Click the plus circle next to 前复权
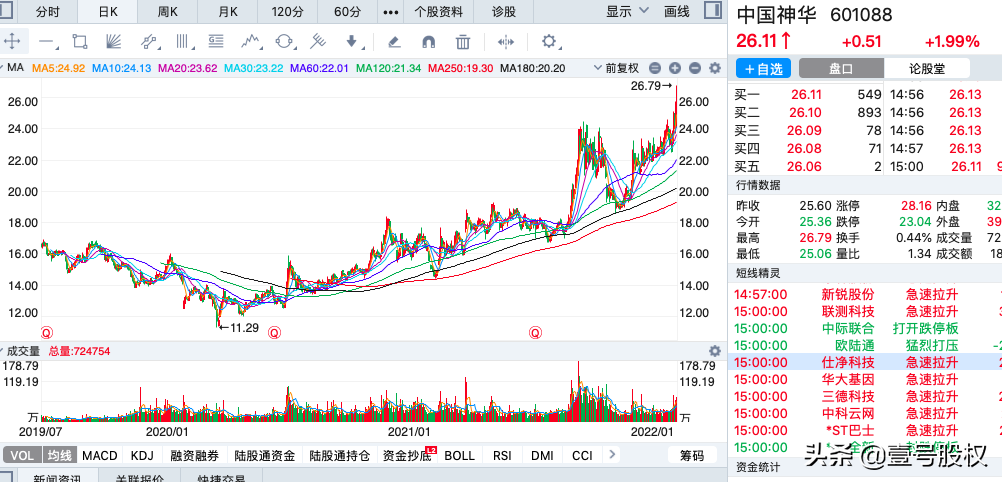This screenshot has height=482, width=1002. [675, 68]
